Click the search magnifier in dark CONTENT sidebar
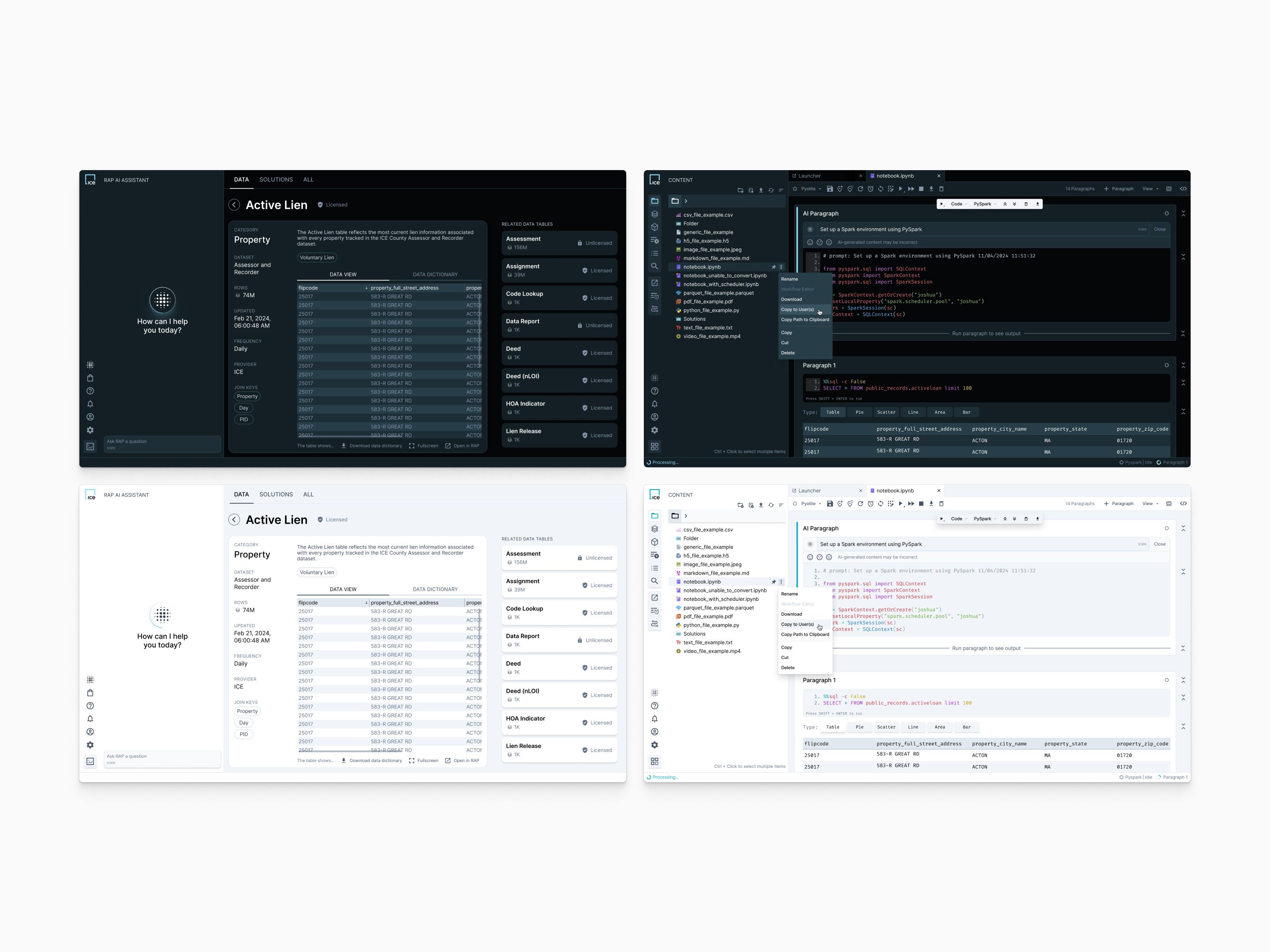 point(654,266)
